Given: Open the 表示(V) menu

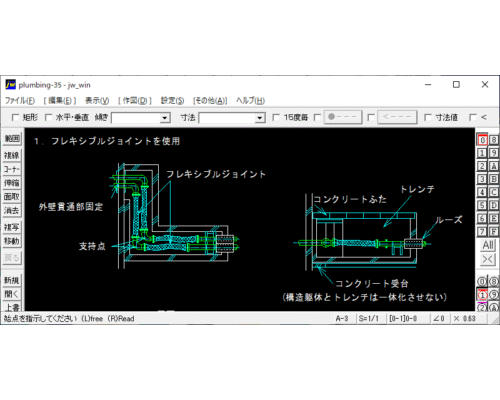Looking at the screenshot, I should tap(97, 100).
